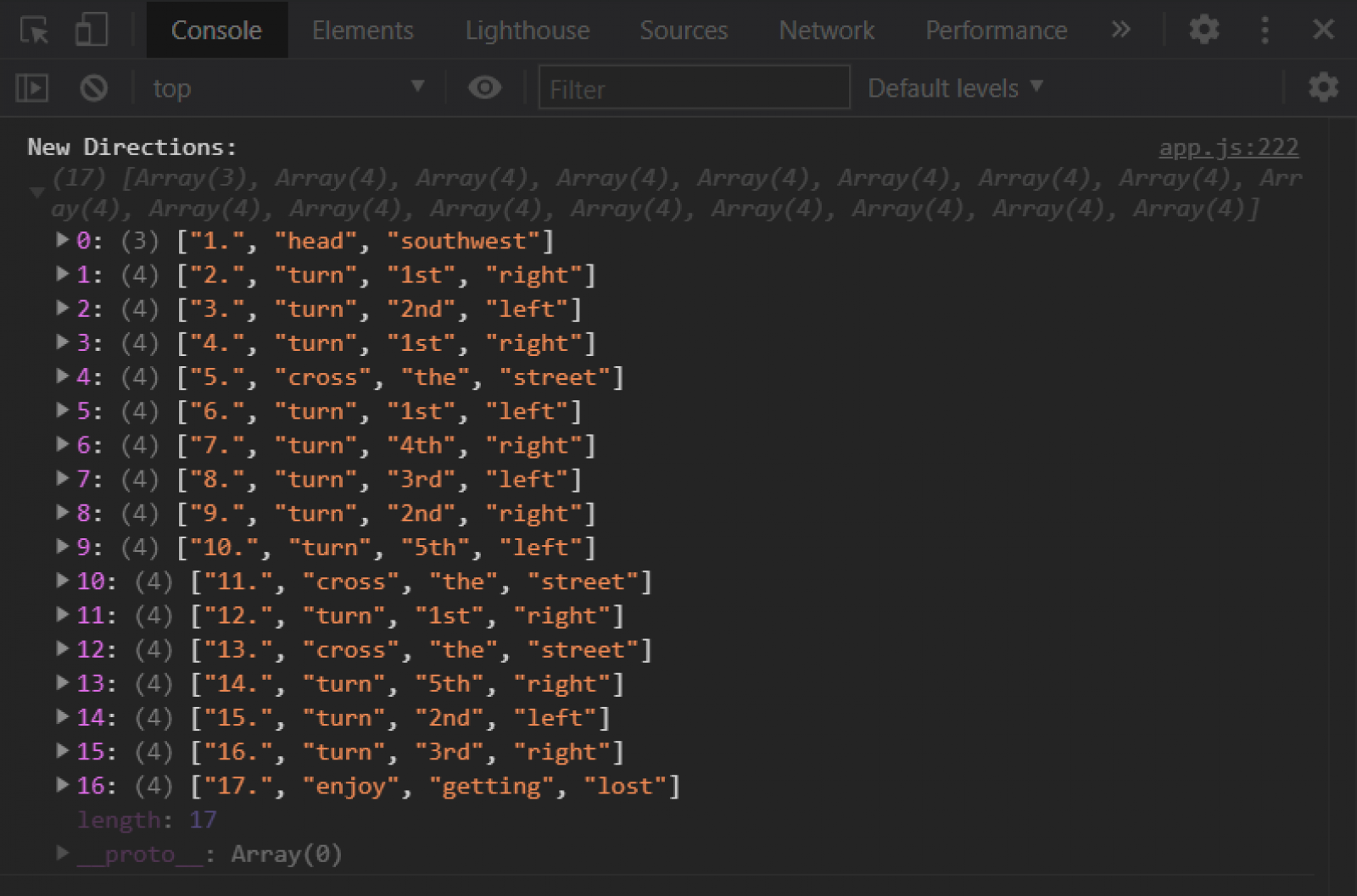
Task: Expand array item 3 turn 1st right
Action: pos(62,342)
